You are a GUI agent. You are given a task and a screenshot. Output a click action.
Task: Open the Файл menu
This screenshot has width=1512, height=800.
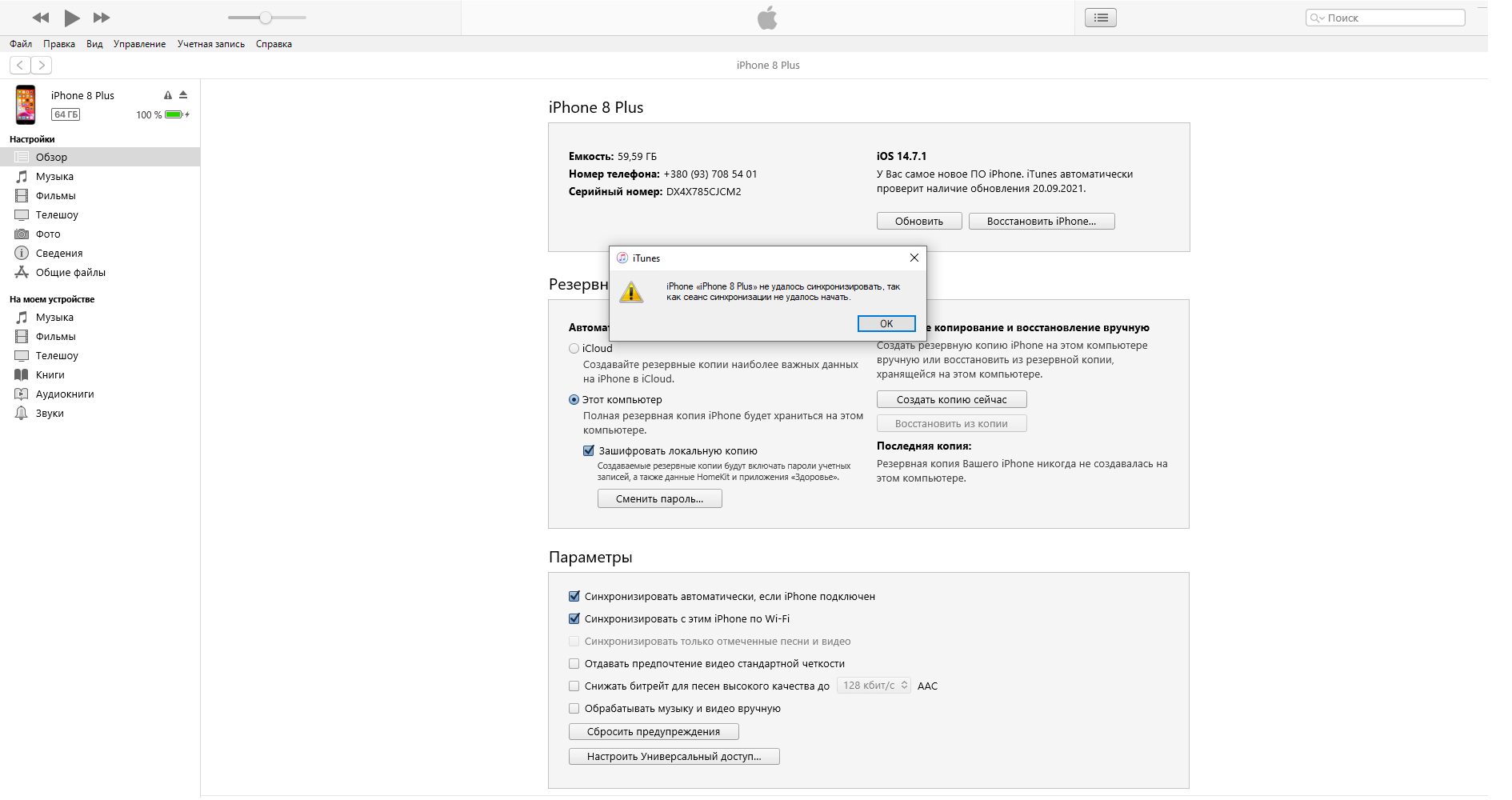coord(21,44)
